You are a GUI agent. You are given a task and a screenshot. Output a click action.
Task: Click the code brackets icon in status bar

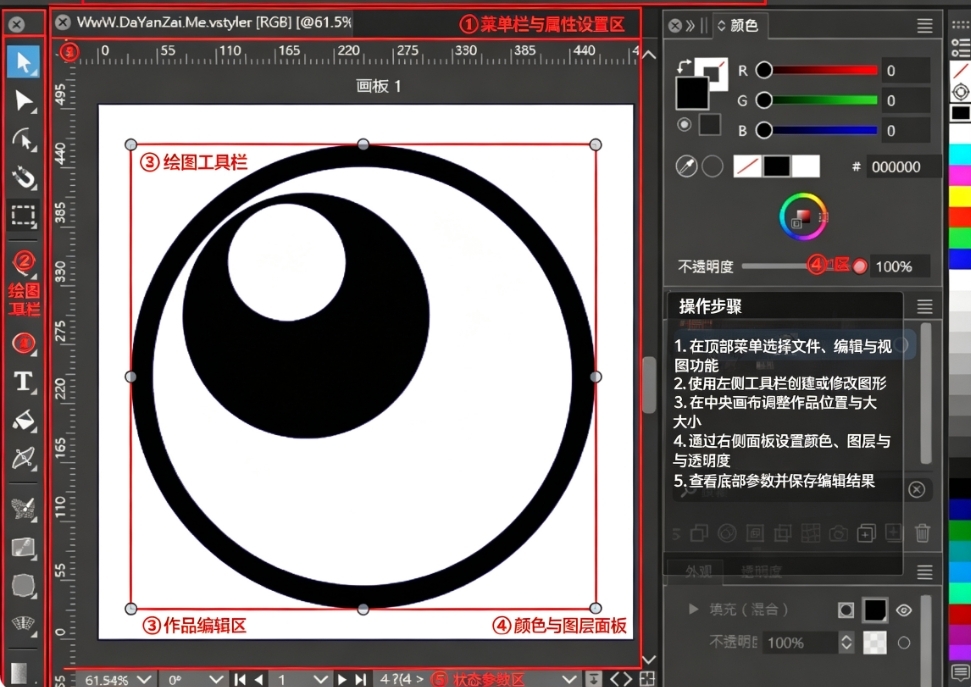pos(621,679)
